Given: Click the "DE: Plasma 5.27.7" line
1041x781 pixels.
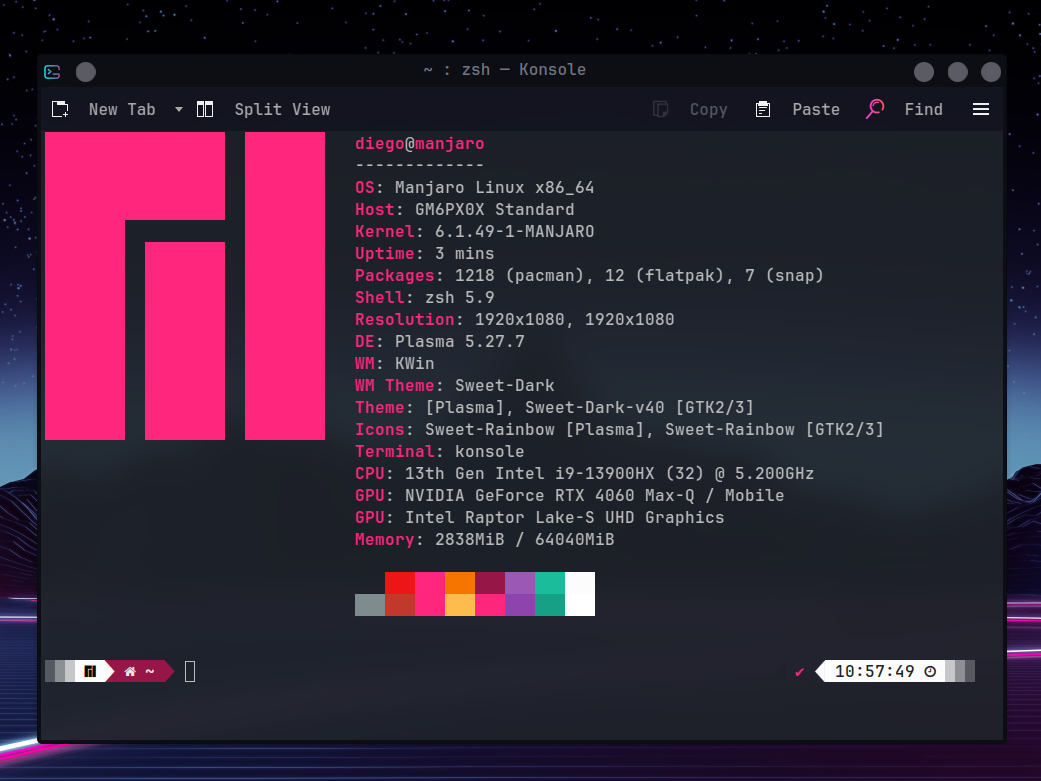Looking at the screenshot, I should (440, 341).
